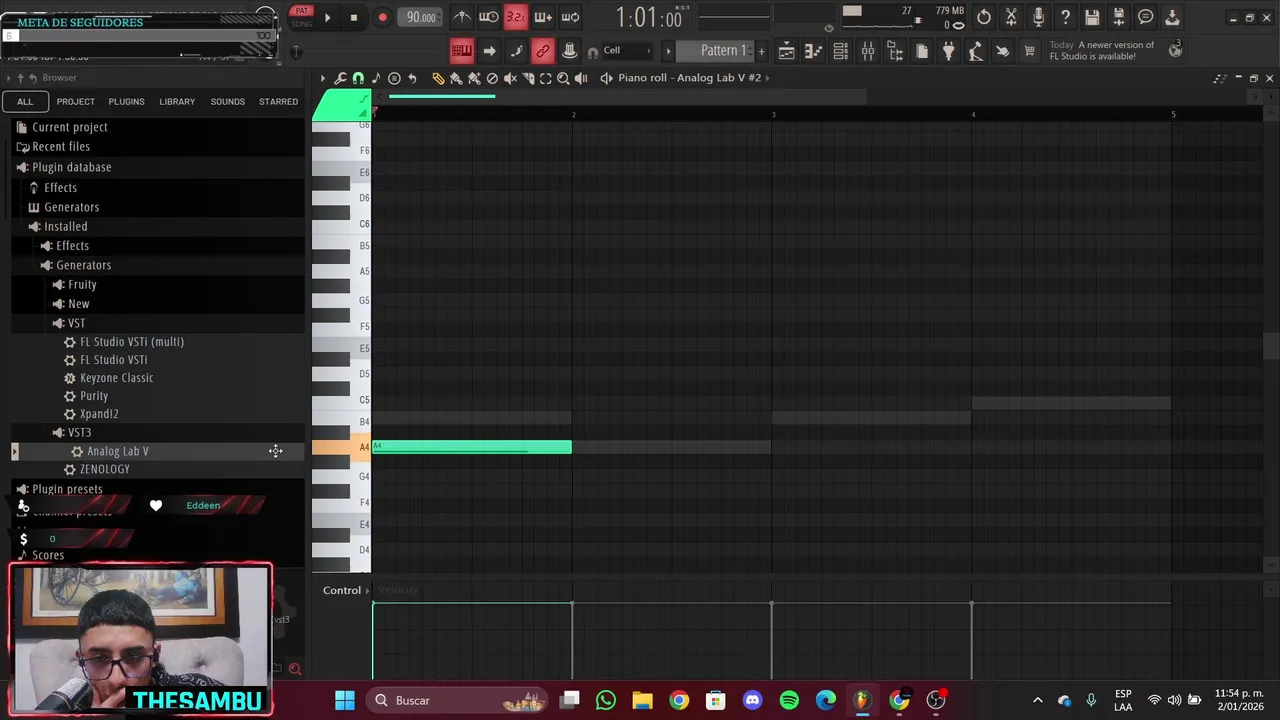Screen dimensions: 1280x720
Task: Select the piano roll select tool
Action: point(546,78)
